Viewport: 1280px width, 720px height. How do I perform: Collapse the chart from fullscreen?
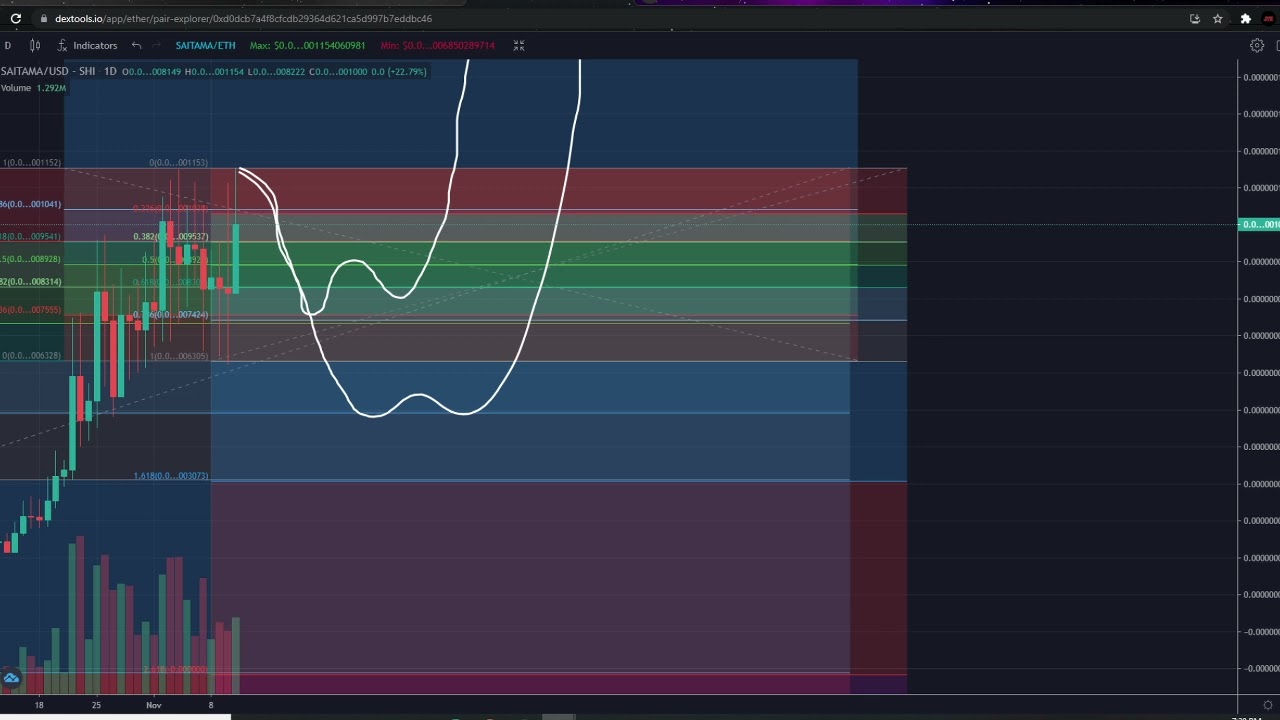[x=519, y=45]
